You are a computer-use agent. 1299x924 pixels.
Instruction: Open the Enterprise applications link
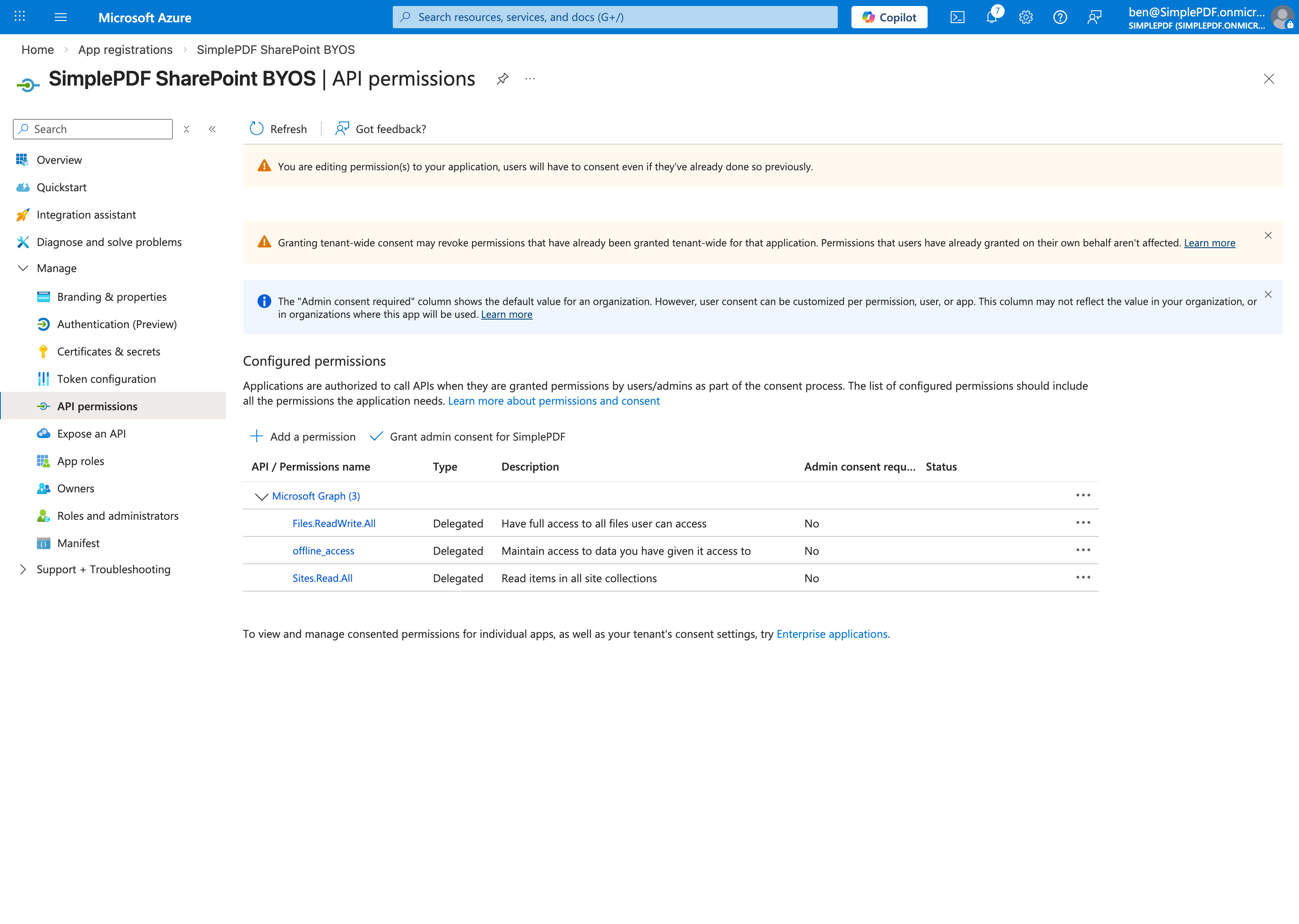(x=831, y=634)
